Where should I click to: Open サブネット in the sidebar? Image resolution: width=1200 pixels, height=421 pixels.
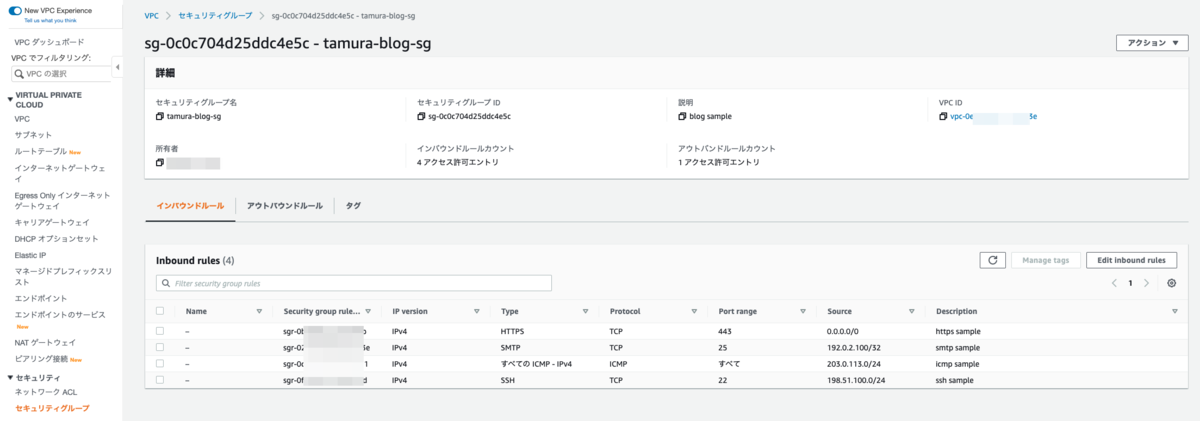(33, 134)
